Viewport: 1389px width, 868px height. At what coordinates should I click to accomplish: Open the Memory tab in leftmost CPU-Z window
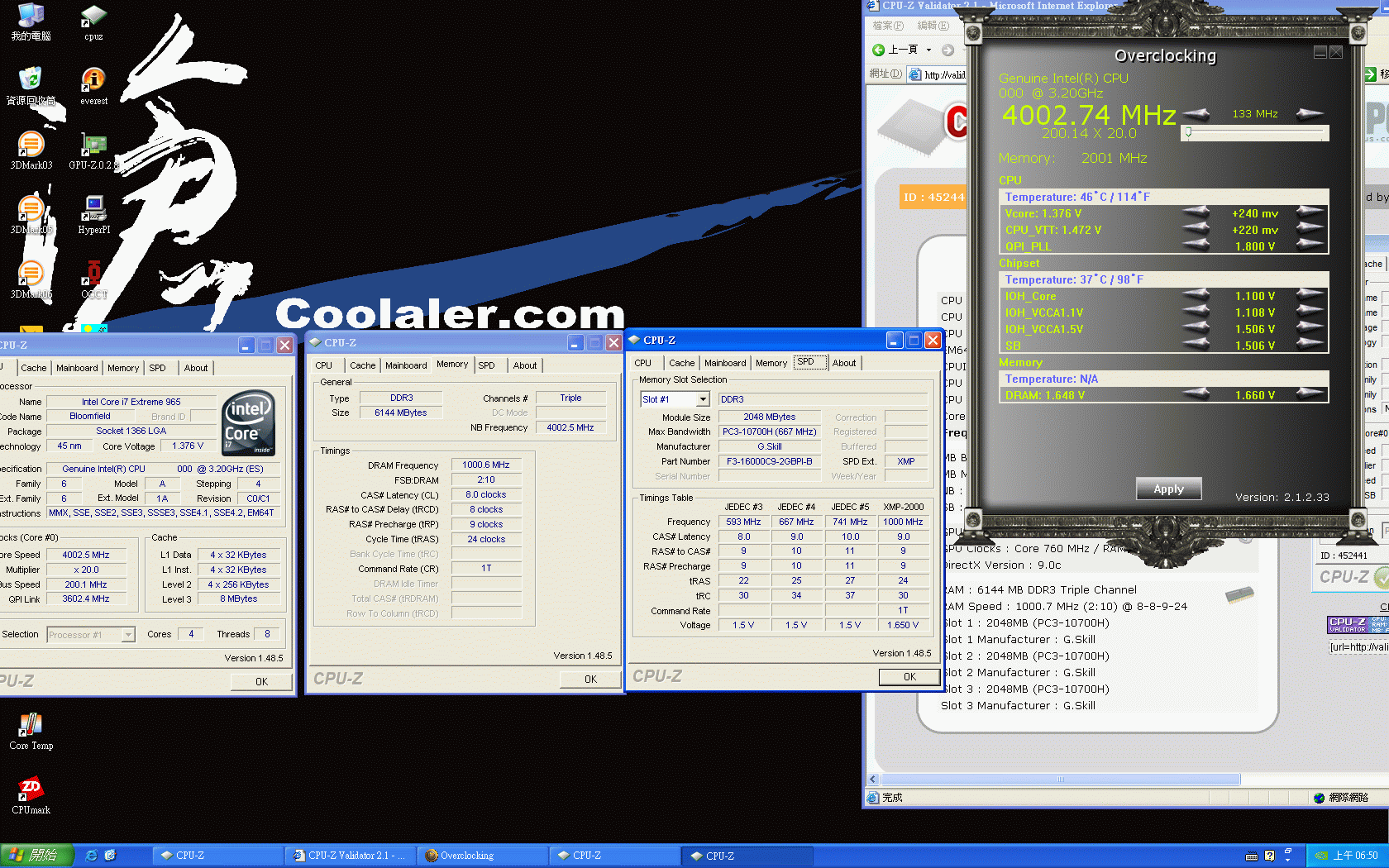pos(123,368)
